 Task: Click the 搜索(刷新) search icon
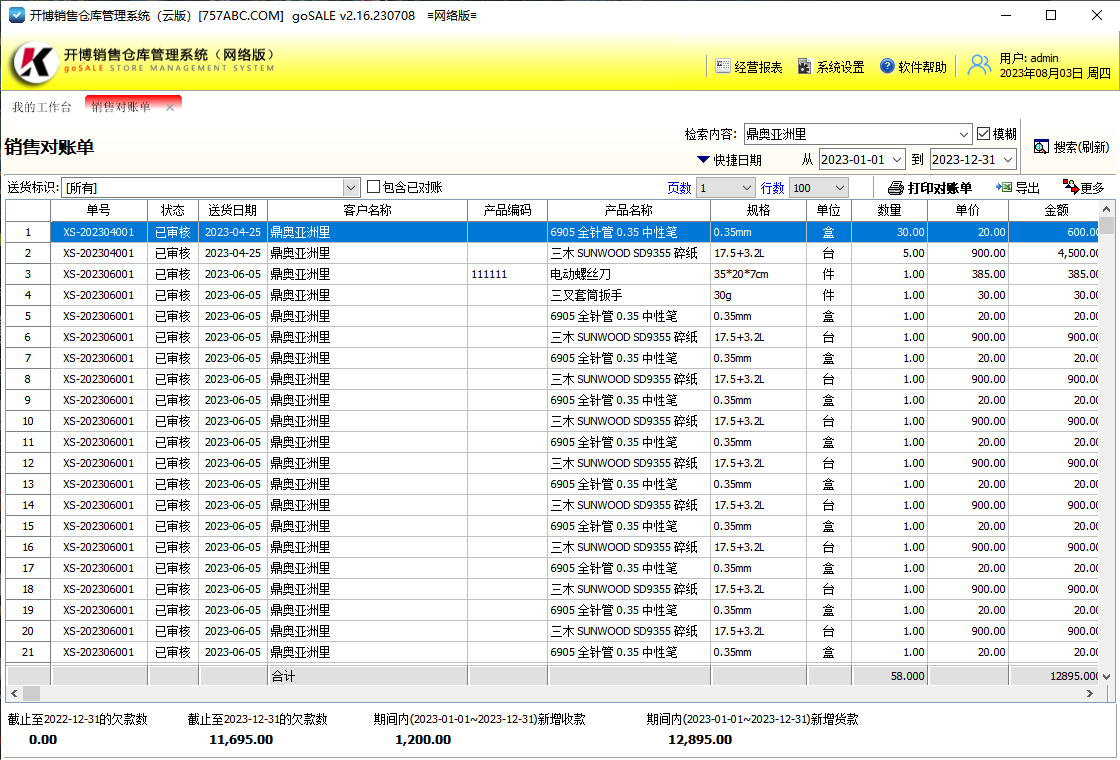1041,147
